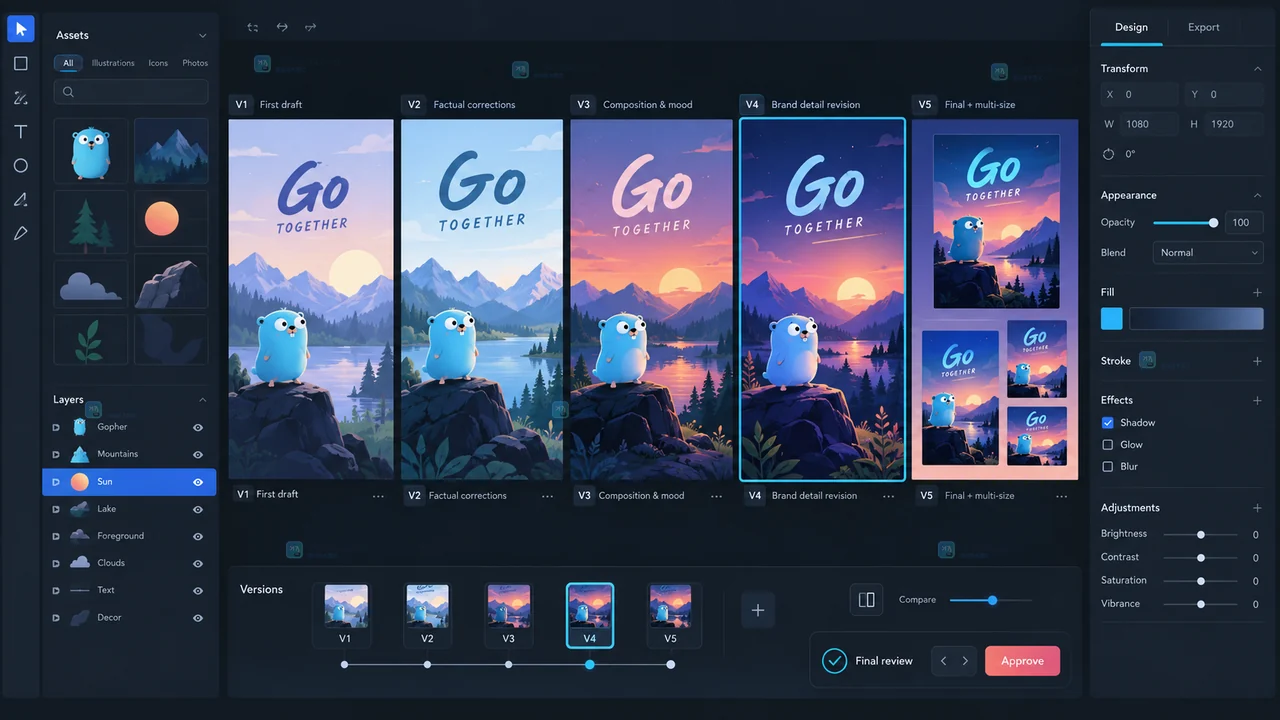Switch to the Photos assets tab

click(x=195, y=63)
